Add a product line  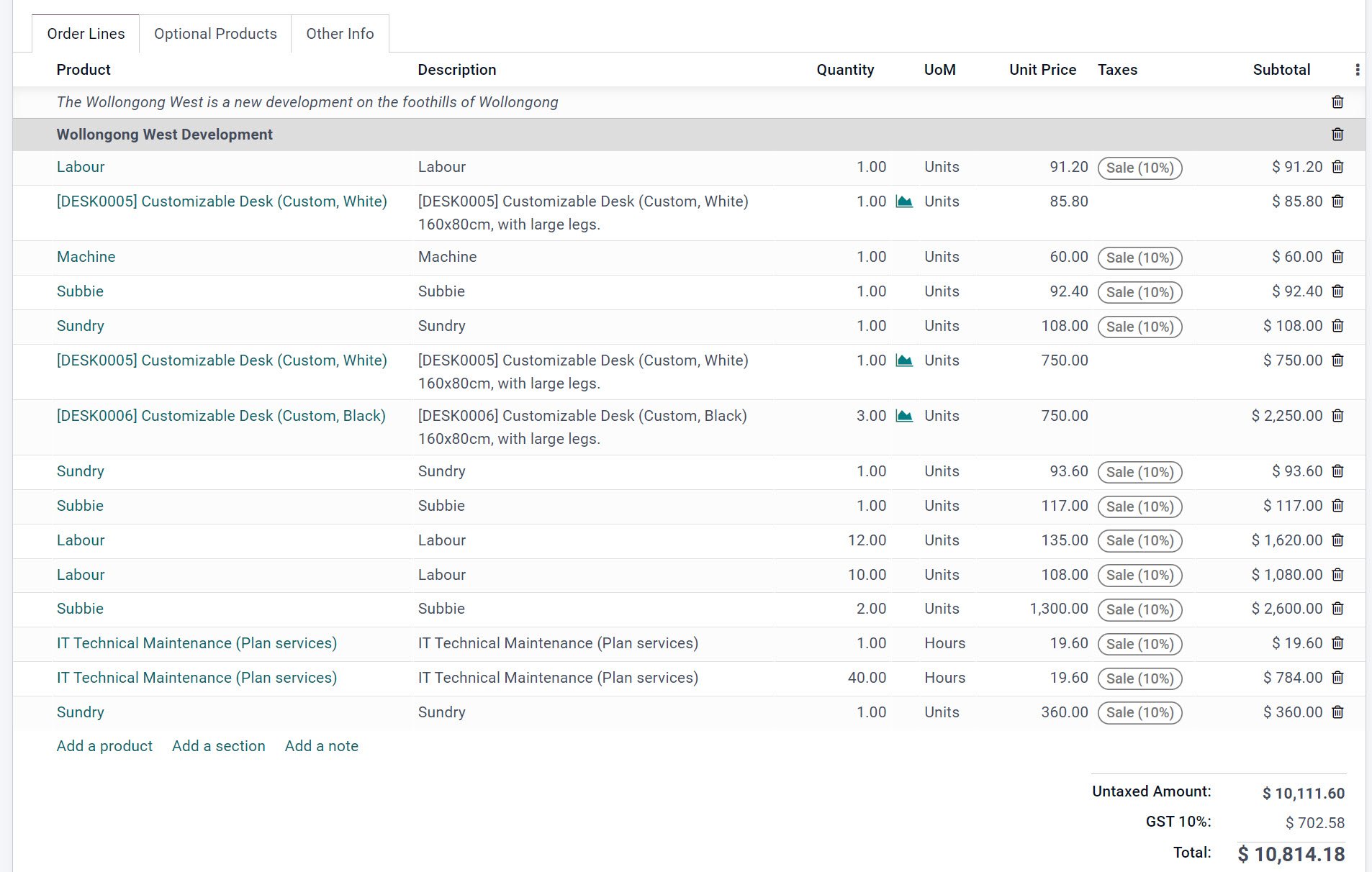tap(104, 746)
